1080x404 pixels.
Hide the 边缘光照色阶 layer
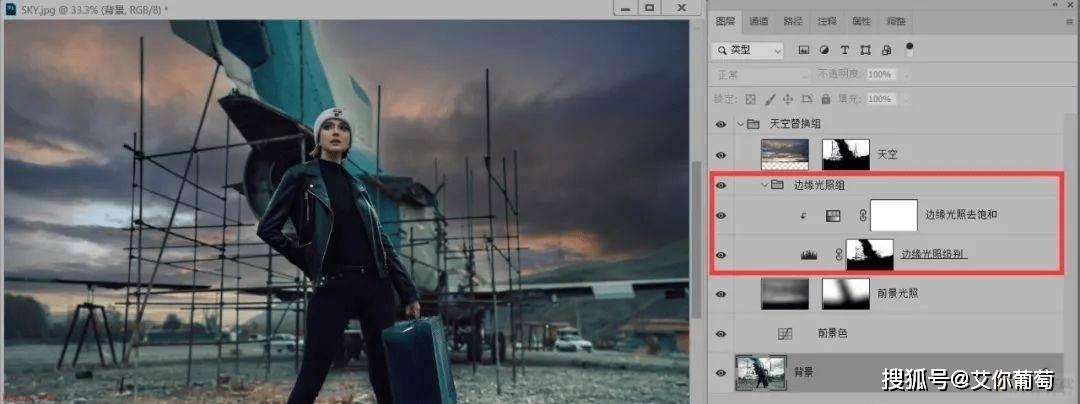coord(720,255)
